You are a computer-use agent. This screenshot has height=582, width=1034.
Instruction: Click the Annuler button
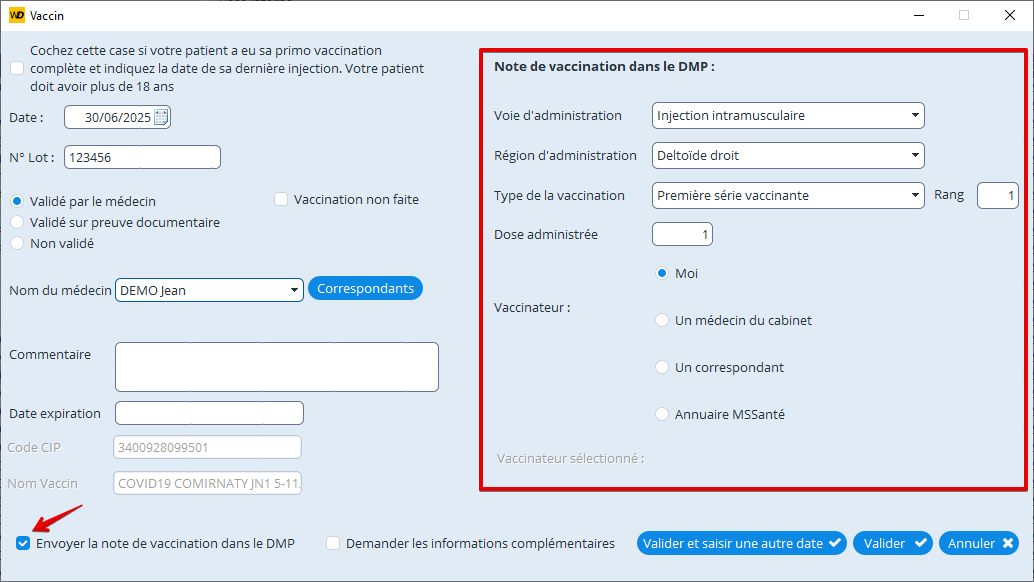978,543
